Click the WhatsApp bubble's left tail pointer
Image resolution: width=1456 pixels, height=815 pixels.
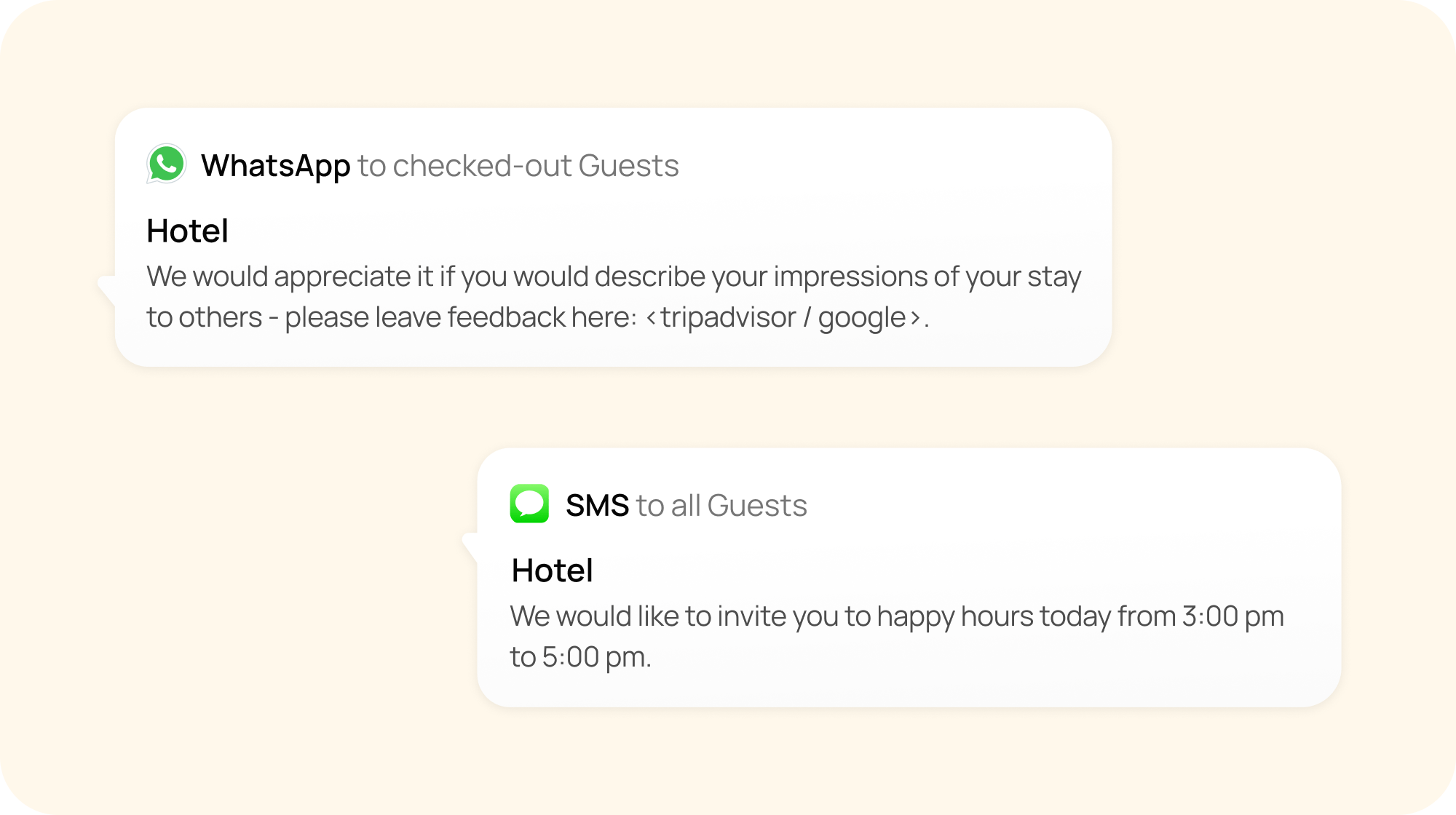[x=106, y=288]
